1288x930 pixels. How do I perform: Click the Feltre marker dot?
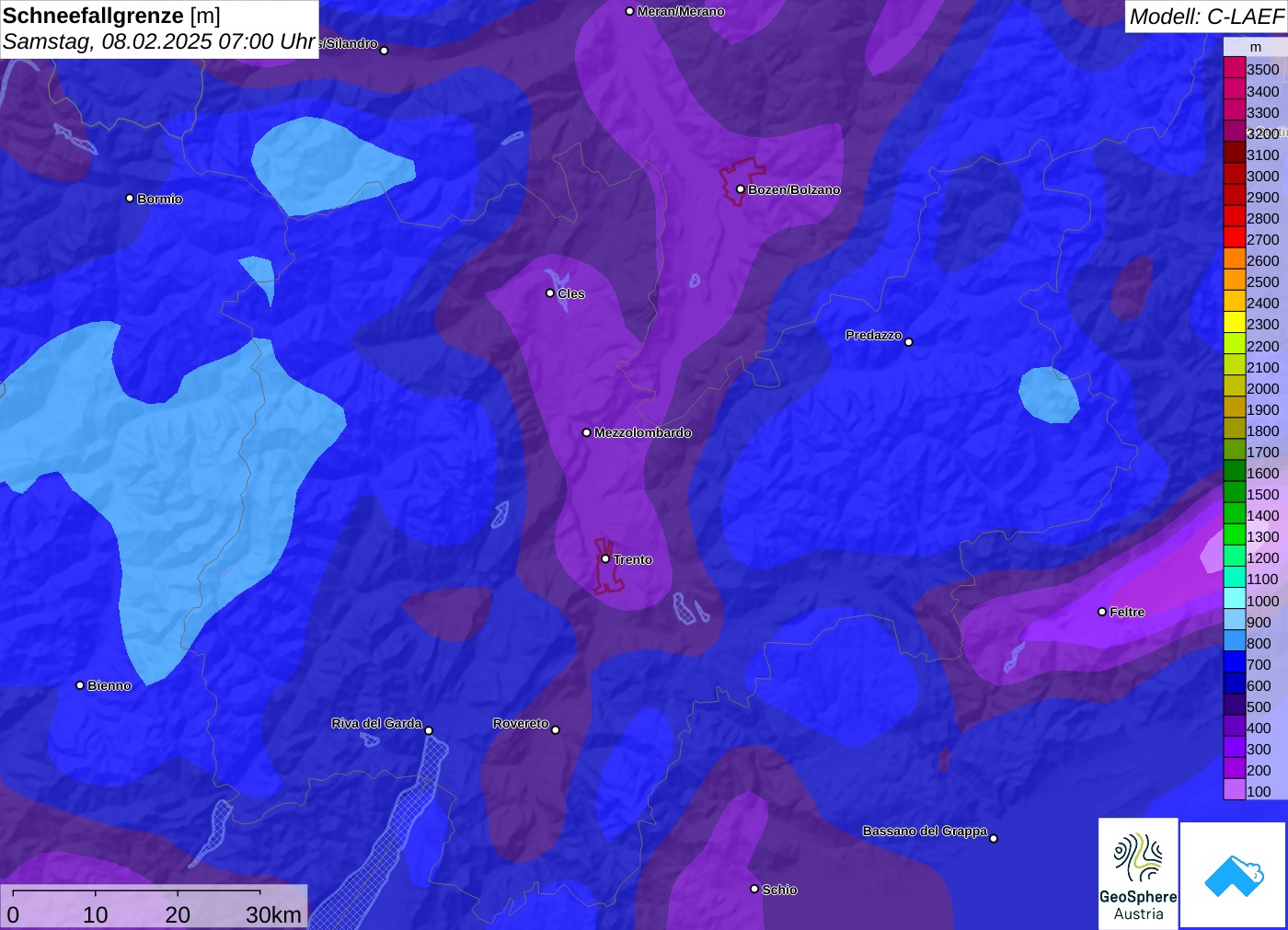click(1102, 612)
